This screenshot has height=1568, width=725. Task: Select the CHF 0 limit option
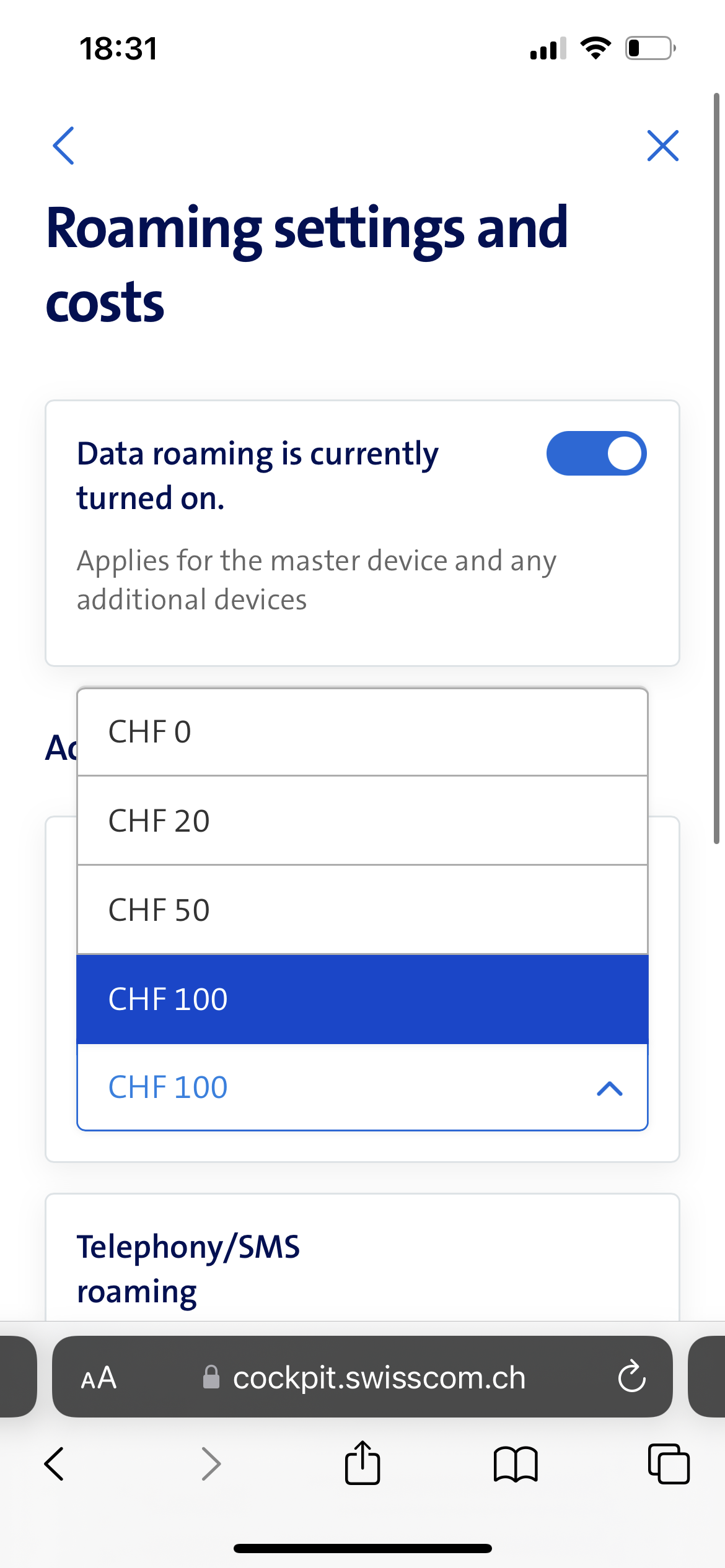coord(362,732)
